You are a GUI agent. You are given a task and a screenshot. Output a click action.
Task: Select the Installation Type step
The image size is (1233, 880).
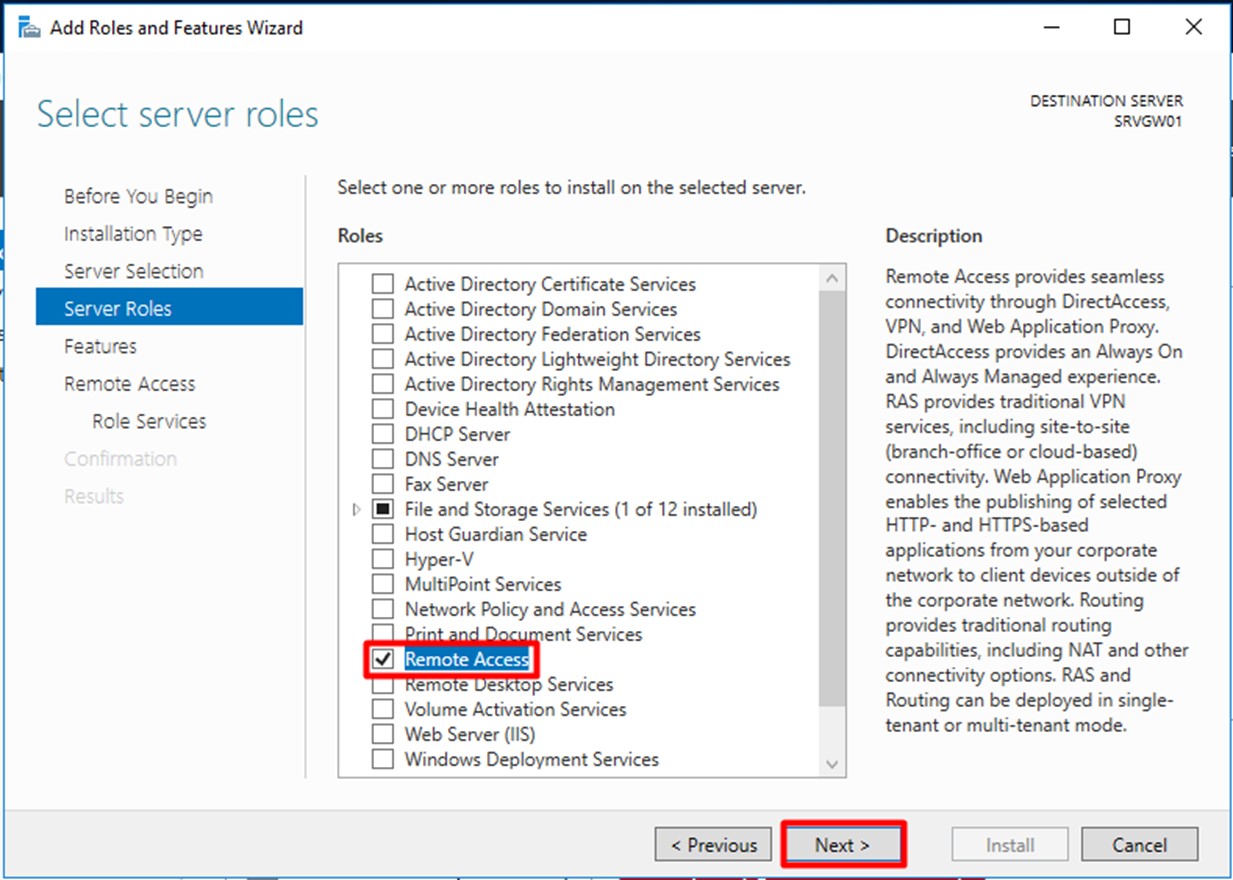point(133,233)
